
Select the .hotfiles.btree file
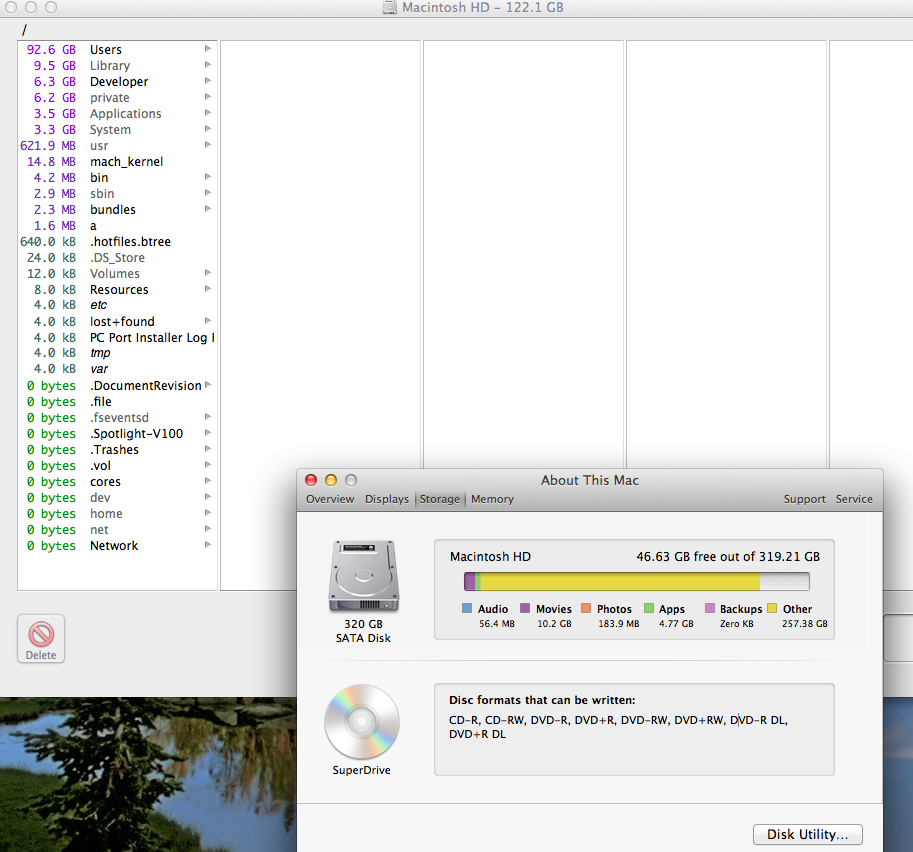[x=118, y=242]
